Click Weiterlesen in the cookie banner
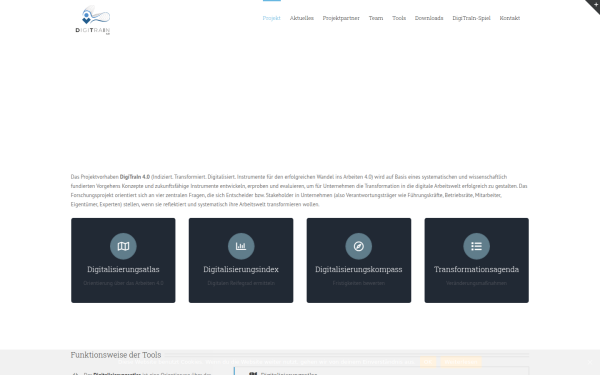600x375 pixels. 461,362
